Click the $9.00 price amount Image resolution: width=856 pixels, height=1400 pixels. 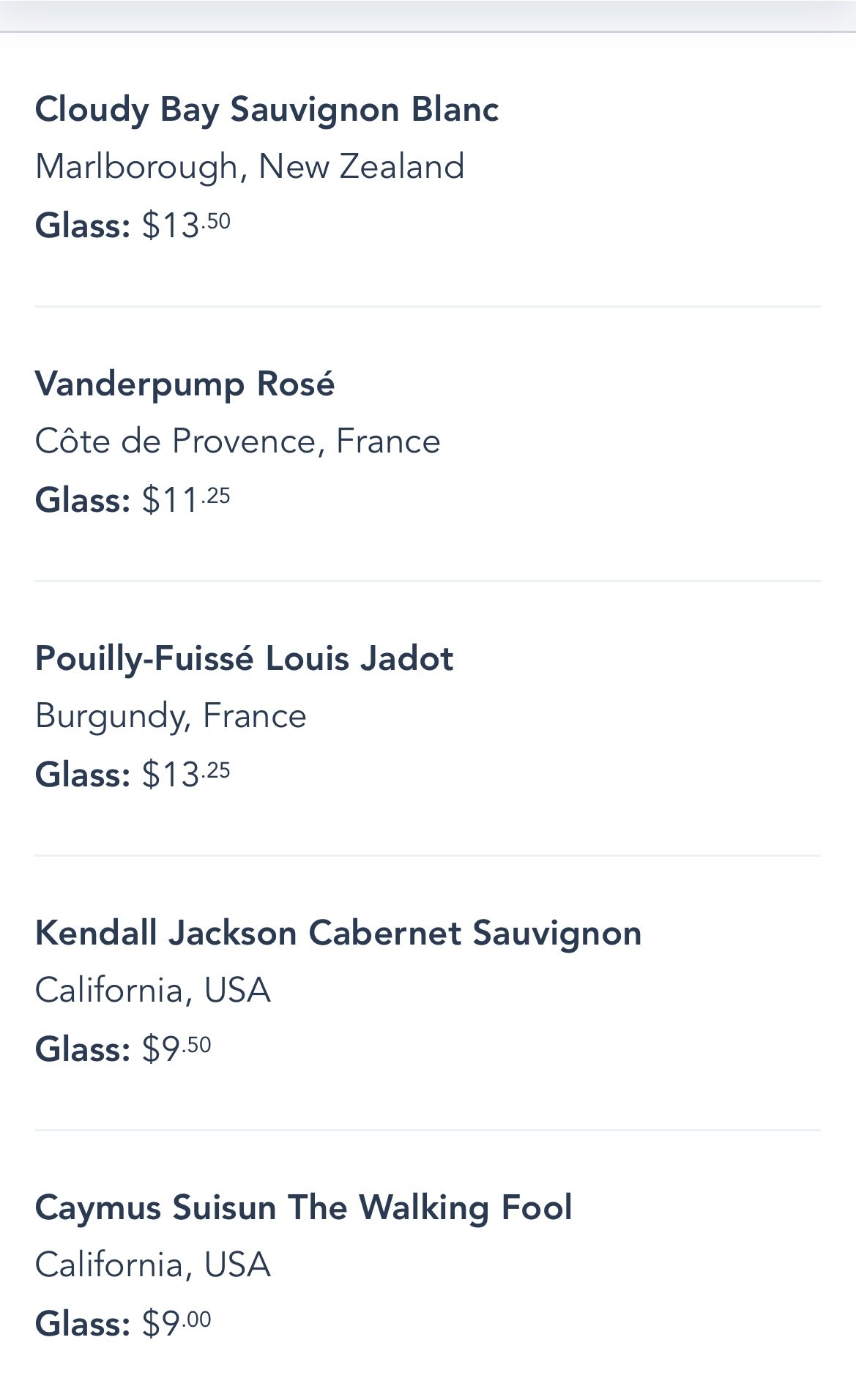pyautogui.click(x=176, y=1323)
